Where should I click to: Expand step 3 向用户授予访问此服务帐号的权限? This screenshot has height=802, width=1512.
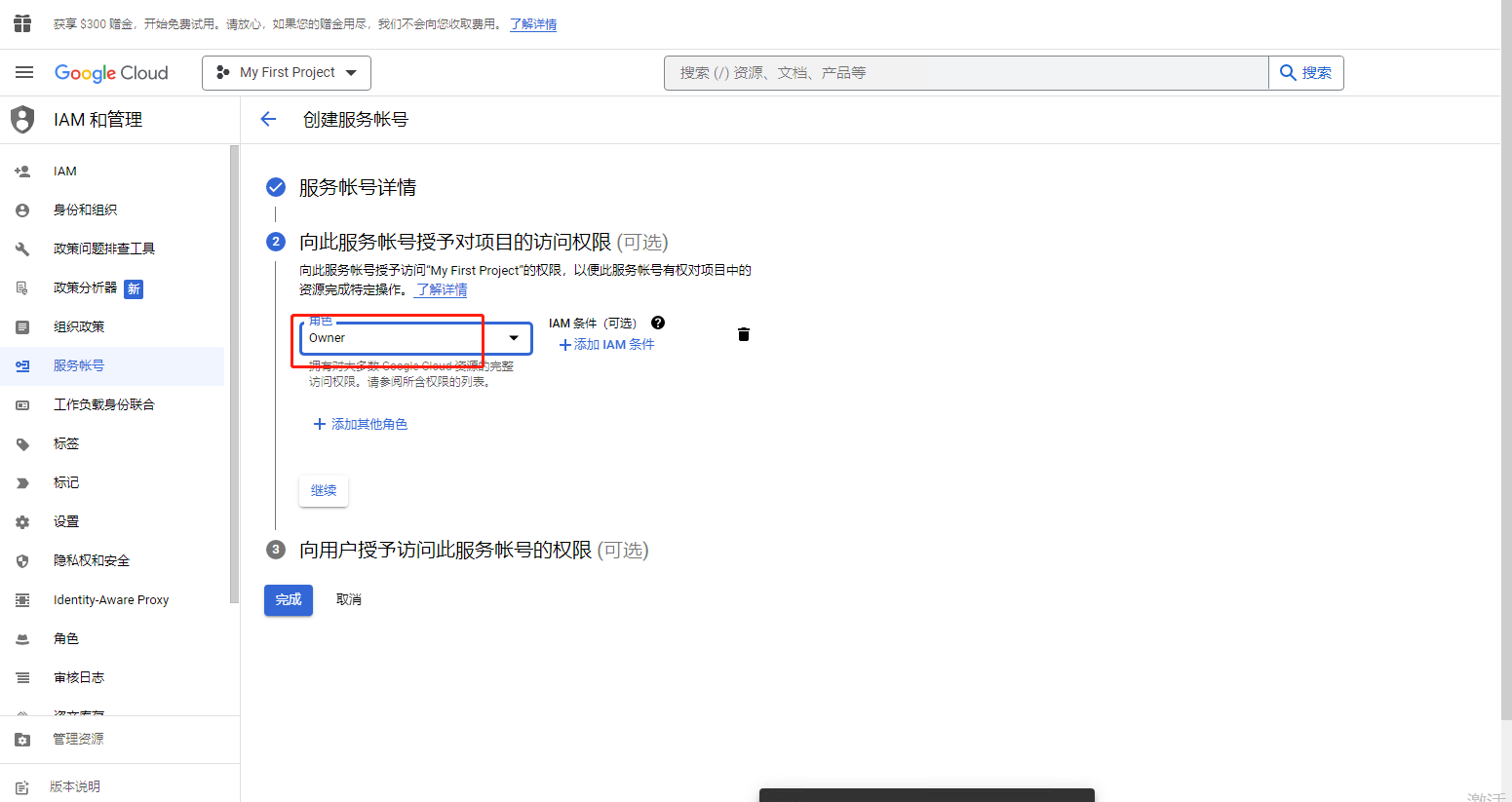pos(474,550)
